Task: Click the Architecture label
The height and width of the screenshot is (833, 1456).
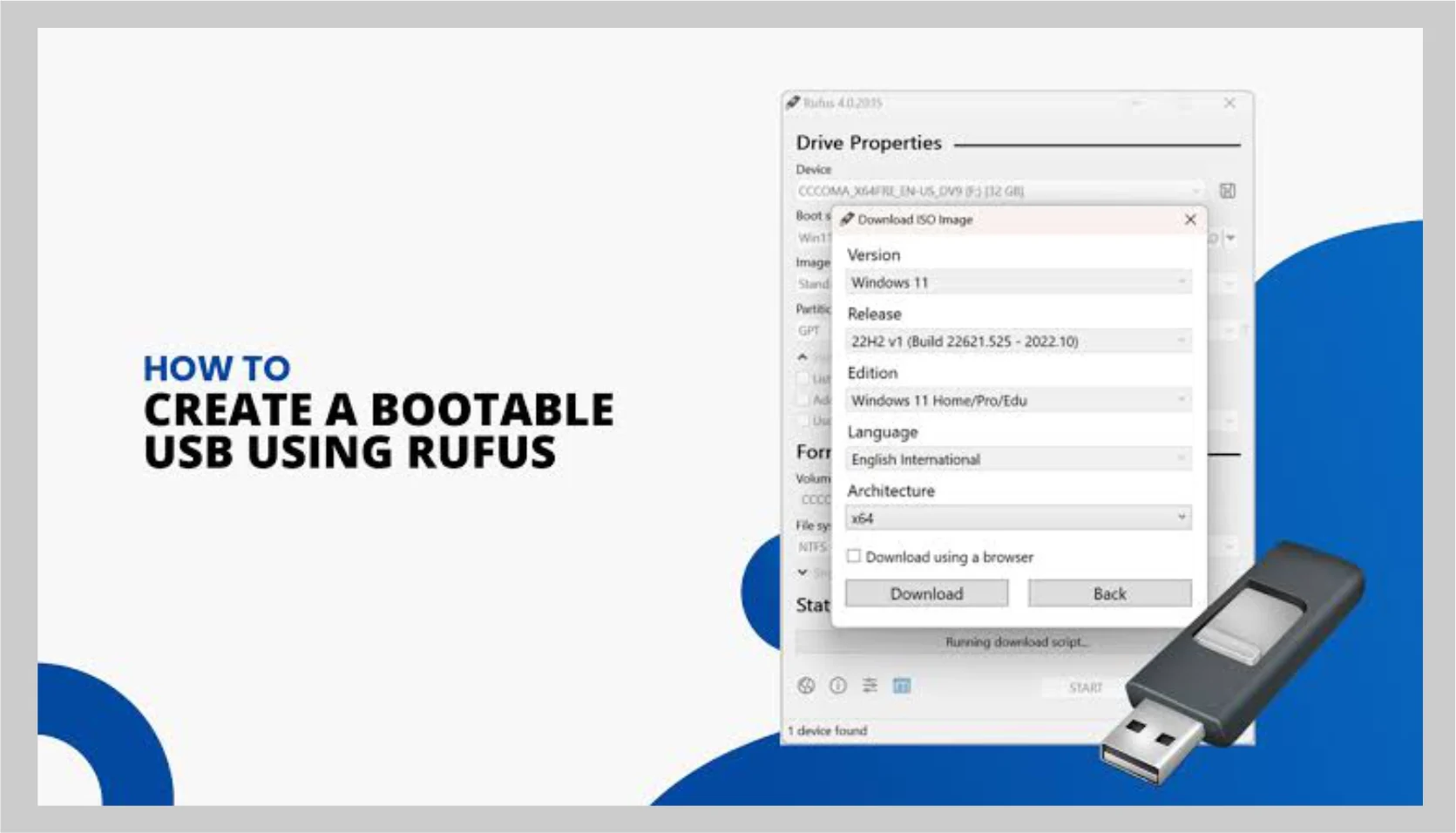Action: click(x=891, y=491)
